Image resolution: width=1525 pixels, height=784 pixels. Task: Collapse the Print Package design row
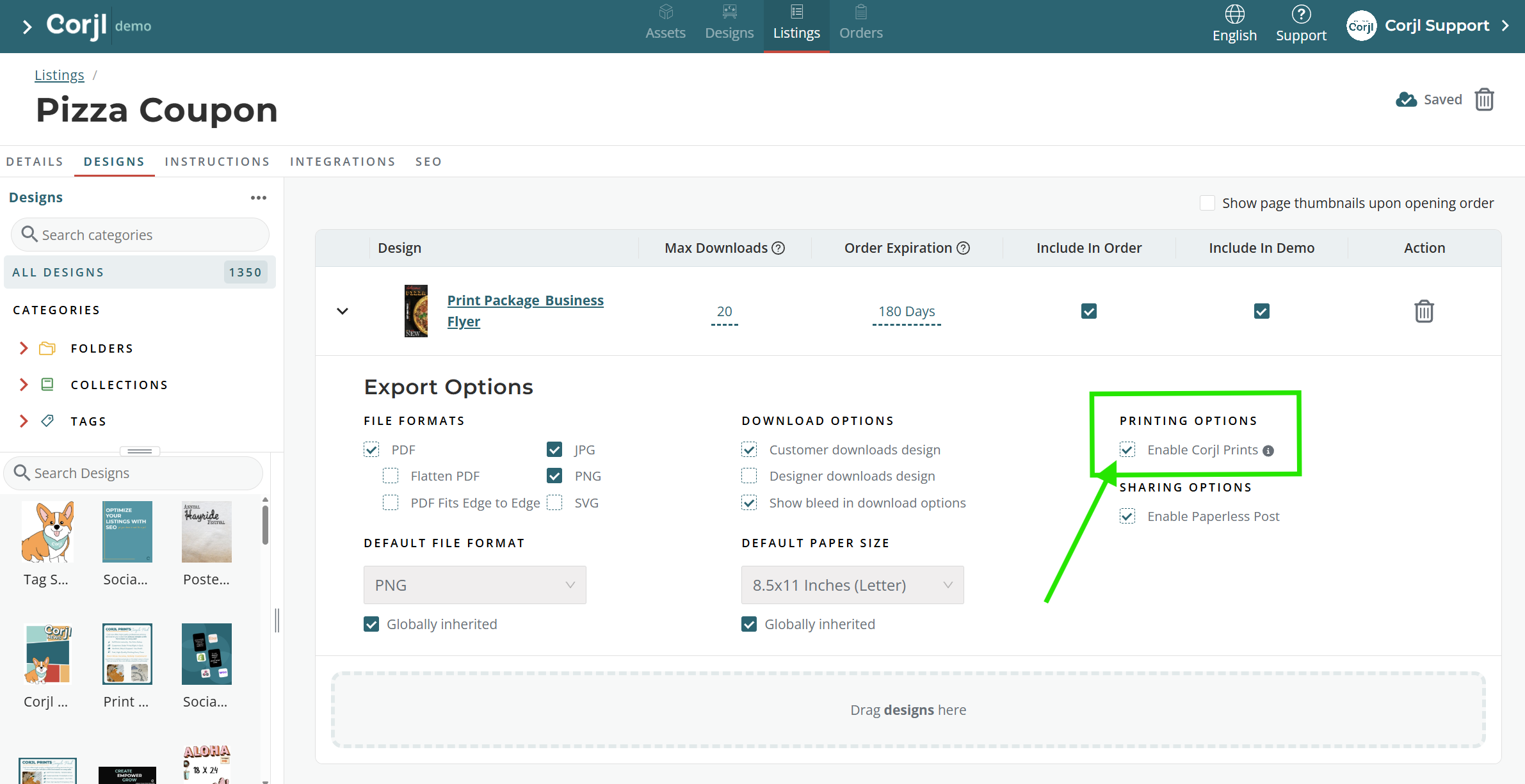343,311
